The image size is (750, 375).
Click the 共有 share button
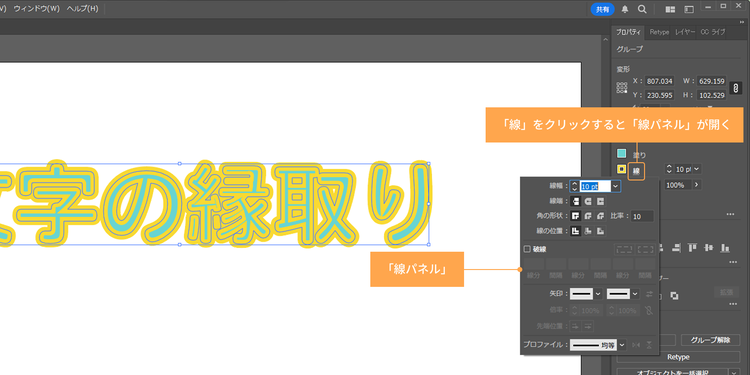[x=602, y=9]
